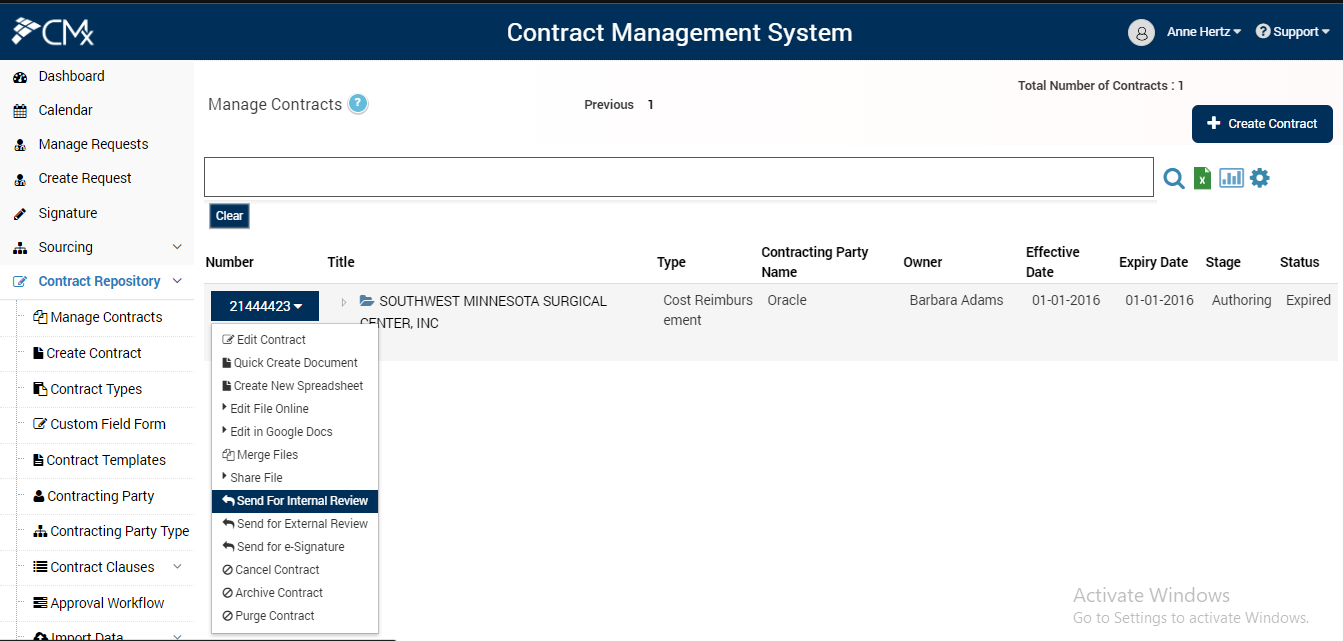Viewport: 1343px width, 641px height.
Task: Click the Create Contract button
Action: pyautogui.click(x=1261, y=123)
